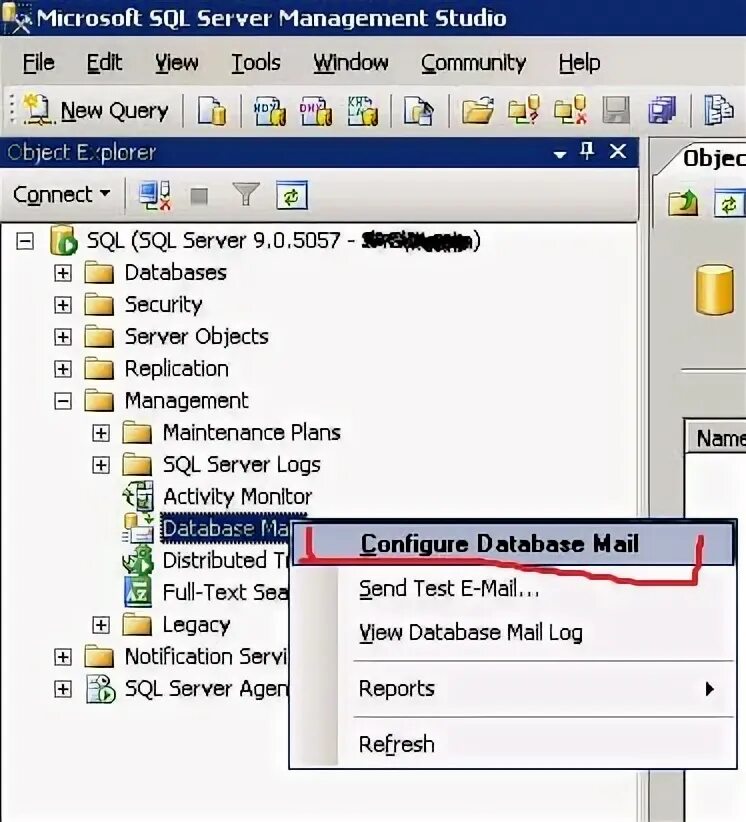Click the Disconnect icon in Object Explorer

(x=155, y=196)
